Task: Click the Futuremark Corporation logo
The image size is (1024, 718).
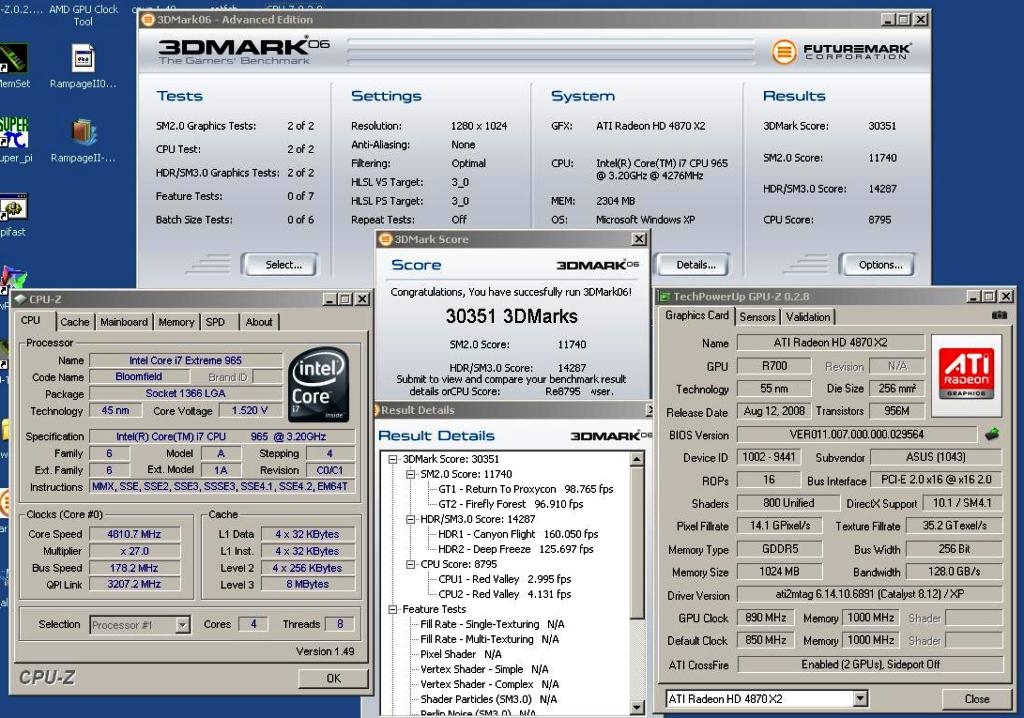Action: (841, 51)
